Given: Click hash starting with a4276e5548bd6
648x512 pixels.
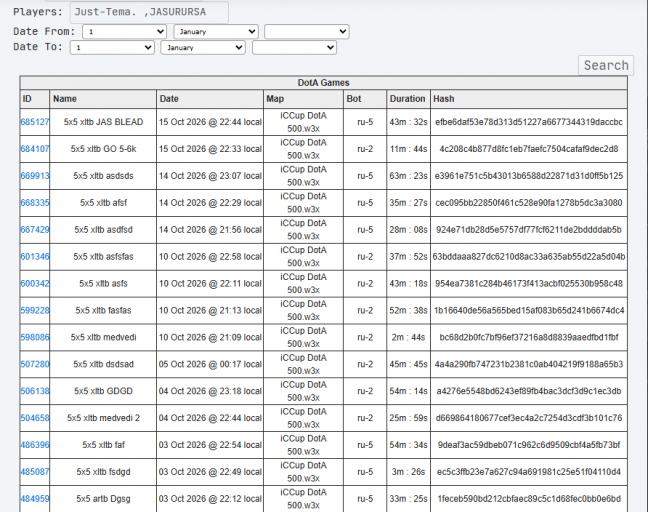Looking at the screenshot, I should [529, 391].
